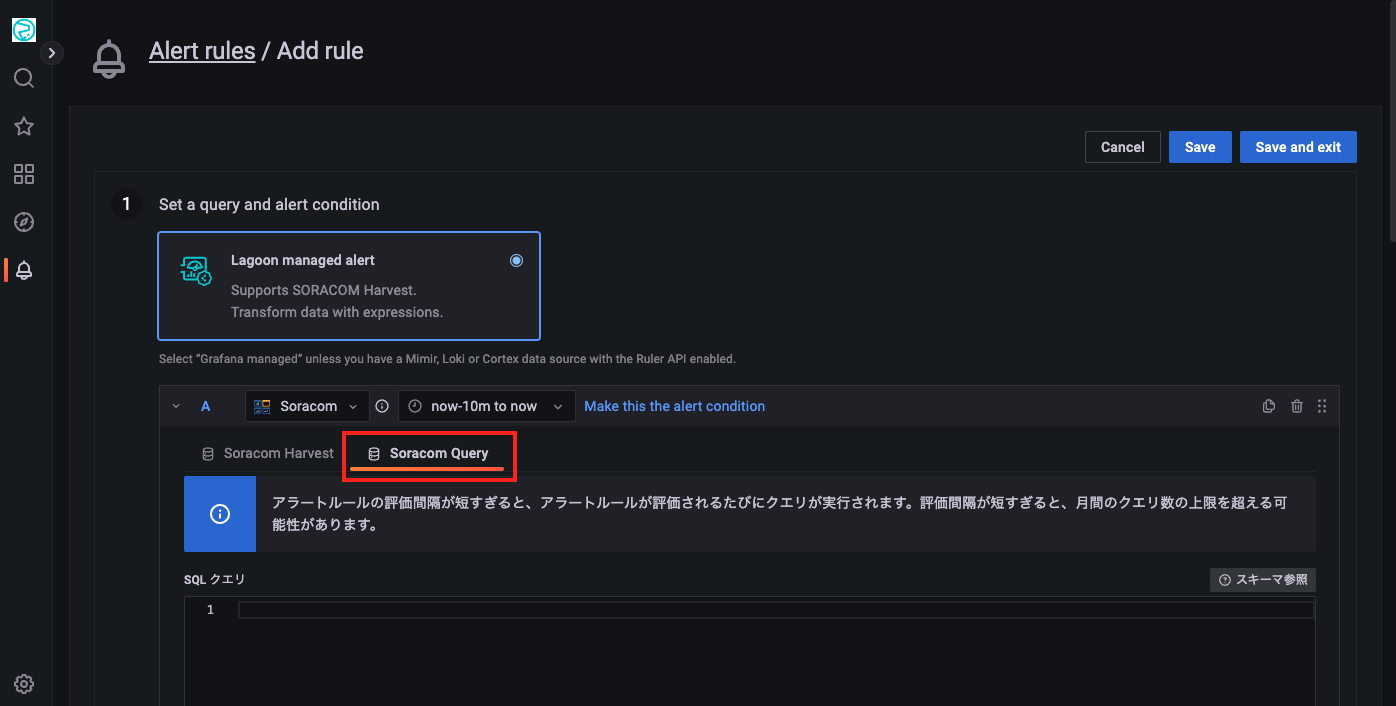The image size is (1396, 706).
Task: Duplicate query A with the copy icon
Action: [x=1269, y=406]
